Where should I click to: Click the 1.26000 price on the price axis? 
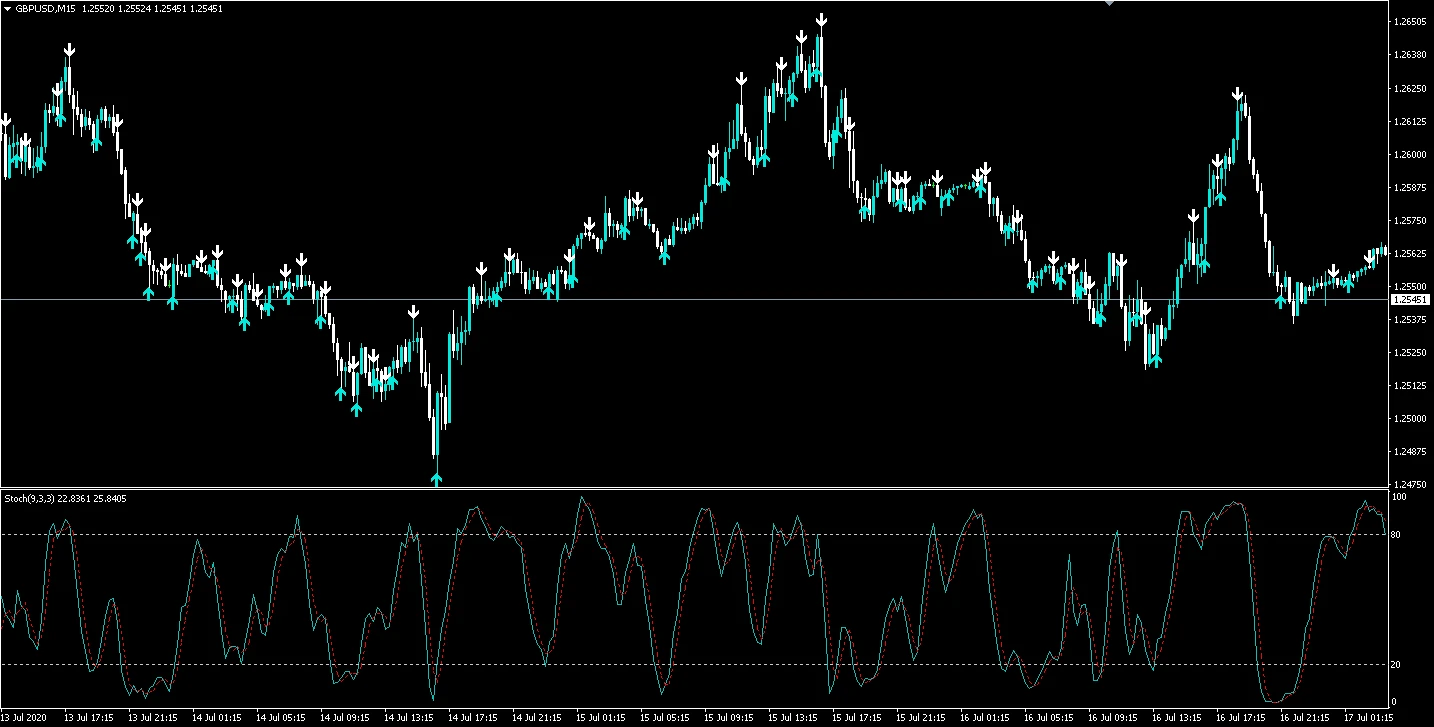tap(1410, 155)
